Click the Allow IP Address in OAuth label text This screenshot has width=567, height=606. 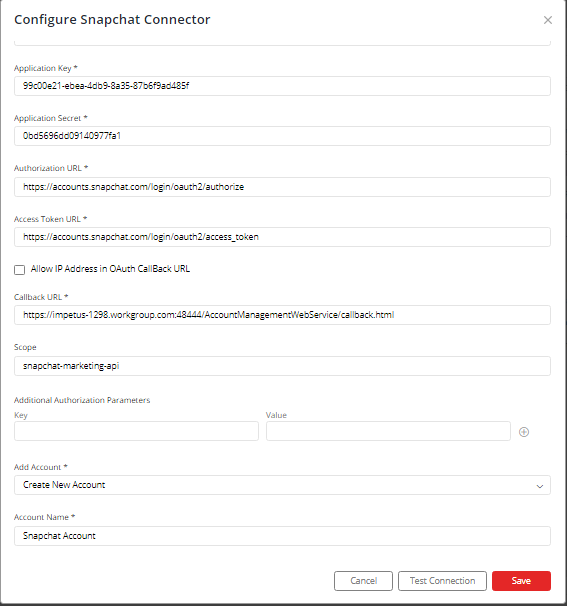pyautogui.click(x=110, y=269)
